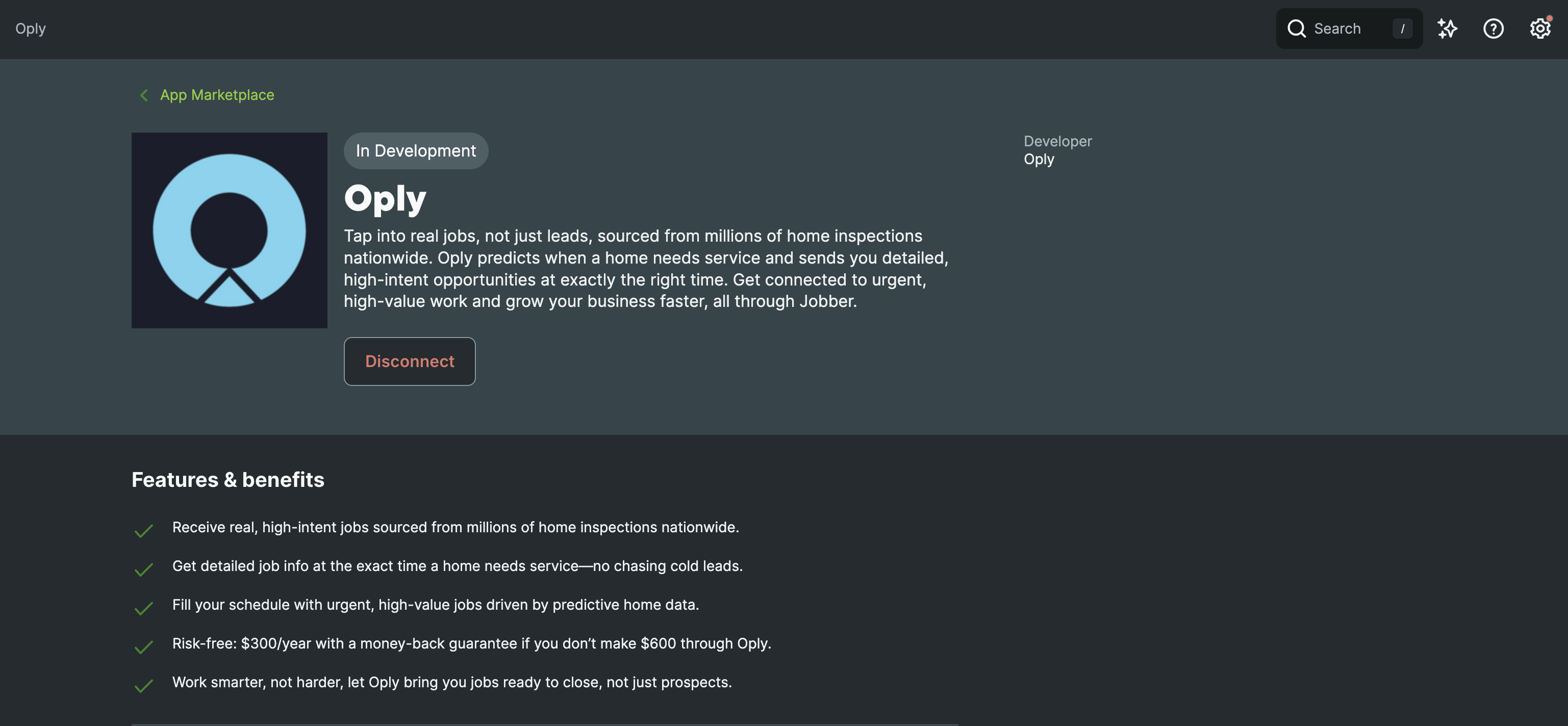
Task: Select the In Development badge
Action: (x=416, y=150)
